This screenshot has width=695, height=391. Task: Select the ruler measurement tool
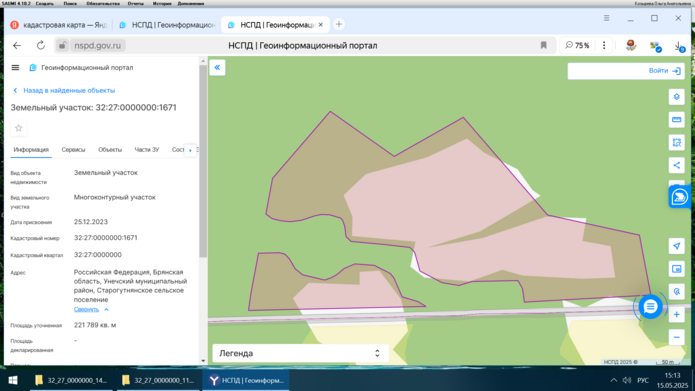(x=676, y=120)
